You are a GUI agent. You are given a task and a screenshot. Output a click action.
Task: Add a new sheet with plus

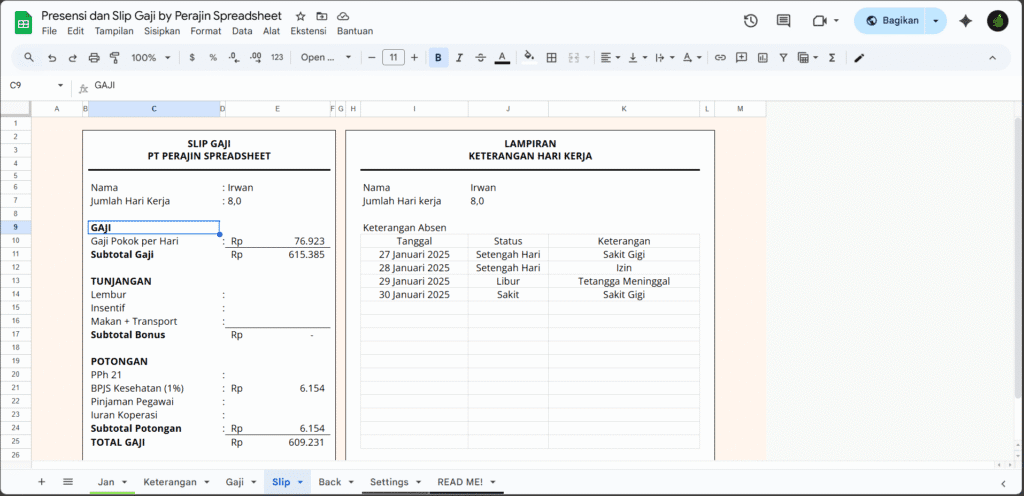[x=42, y=482]
